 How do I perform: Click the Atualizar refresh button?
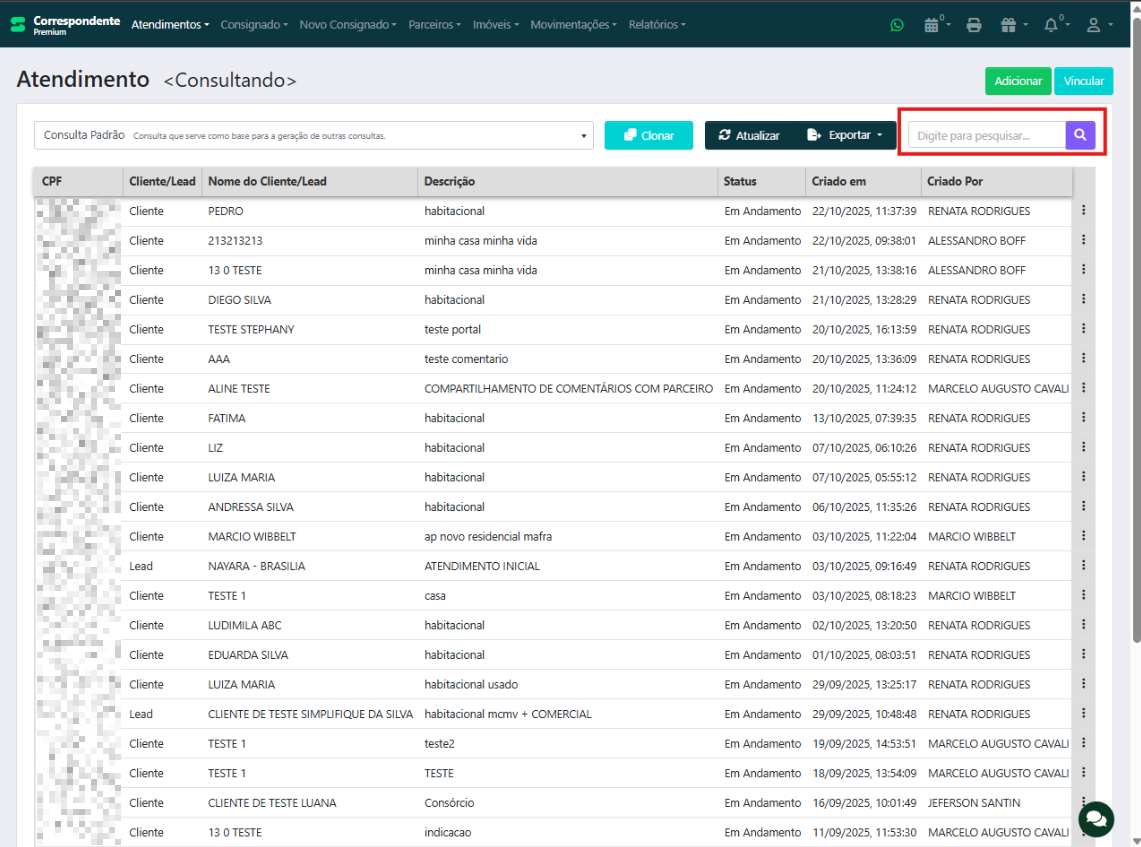click(749, 135)
